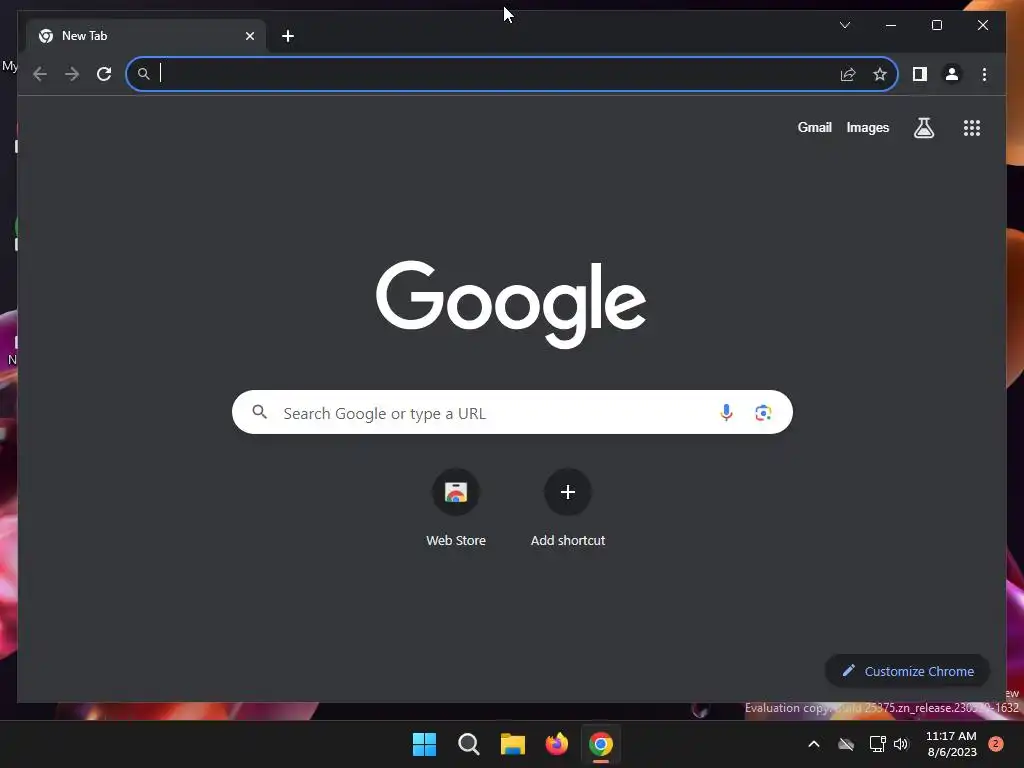
Task: Focus the Google search box
Action: (x=512, y=412)
